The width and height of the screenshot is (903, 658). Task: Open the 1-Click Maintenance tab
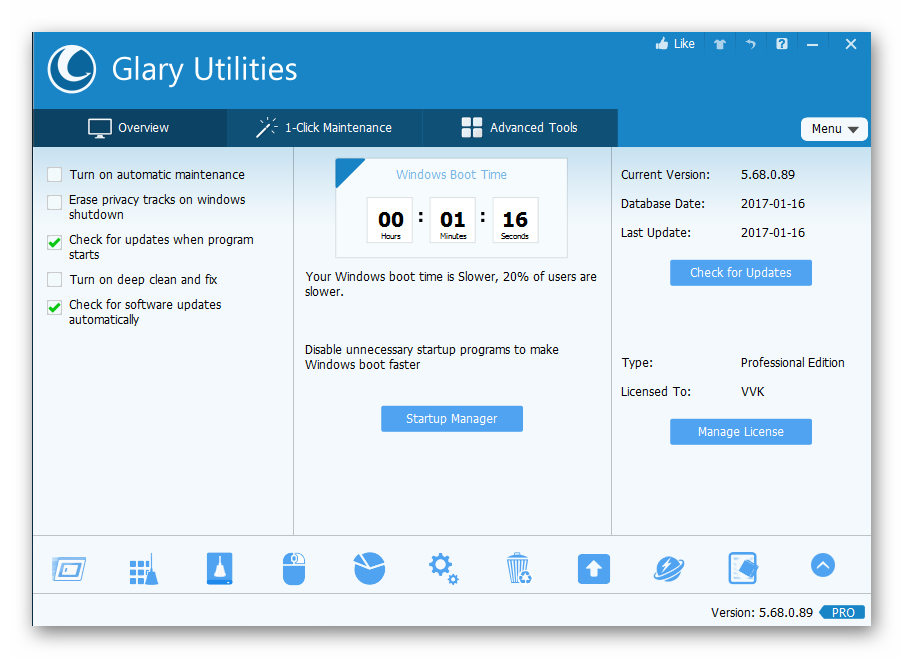pos(324,128)
